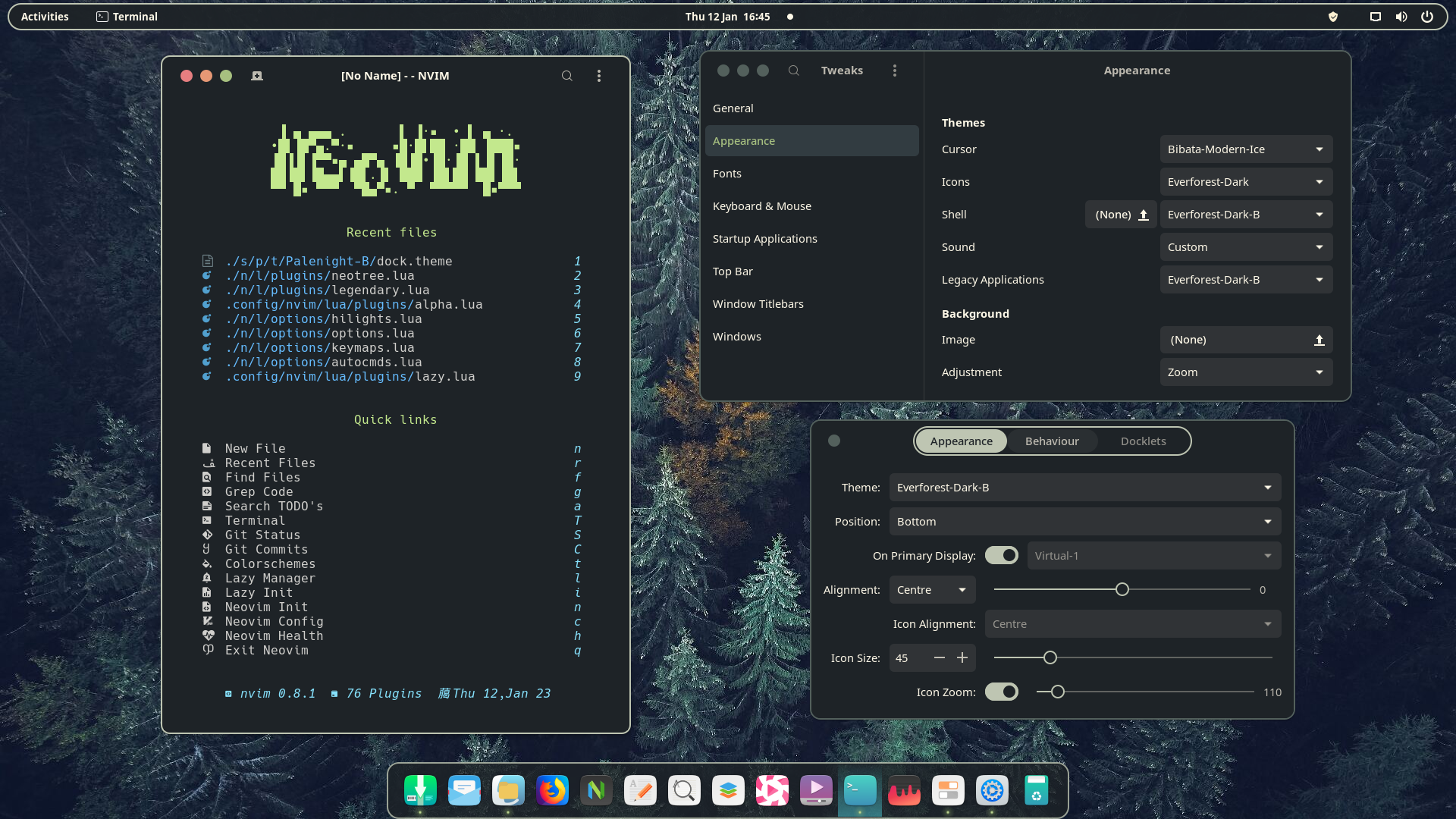The width and height of the screenshot is (1456, 819).
Task: Open the magnifier document viewer dock icon
Action: coord(684,790)
